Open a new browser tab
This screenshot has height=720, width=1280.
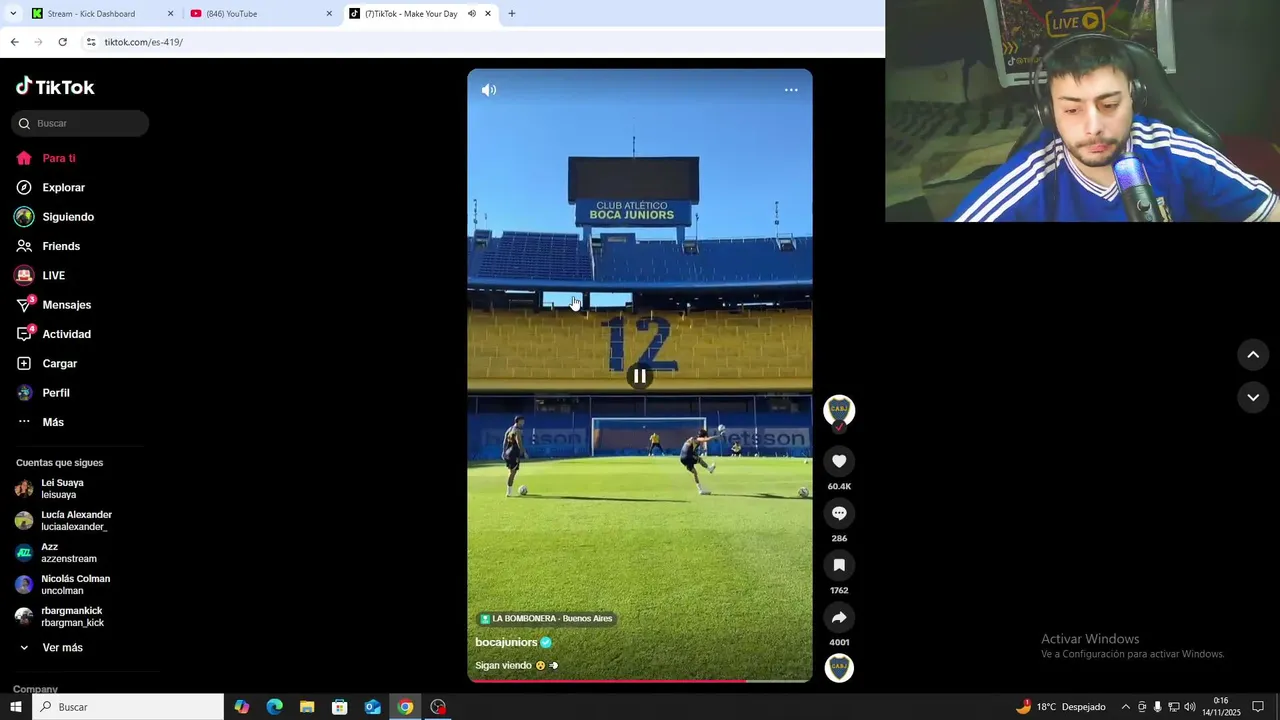tap(512, 14)
